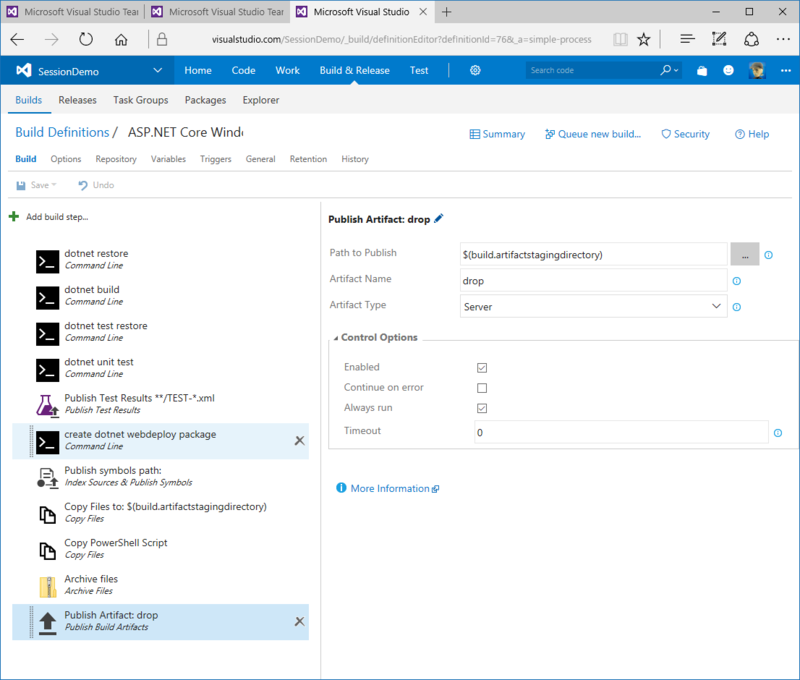Screen dimensions: 800x680
Task: Click browser home button
Action: (x=121, y=39)
